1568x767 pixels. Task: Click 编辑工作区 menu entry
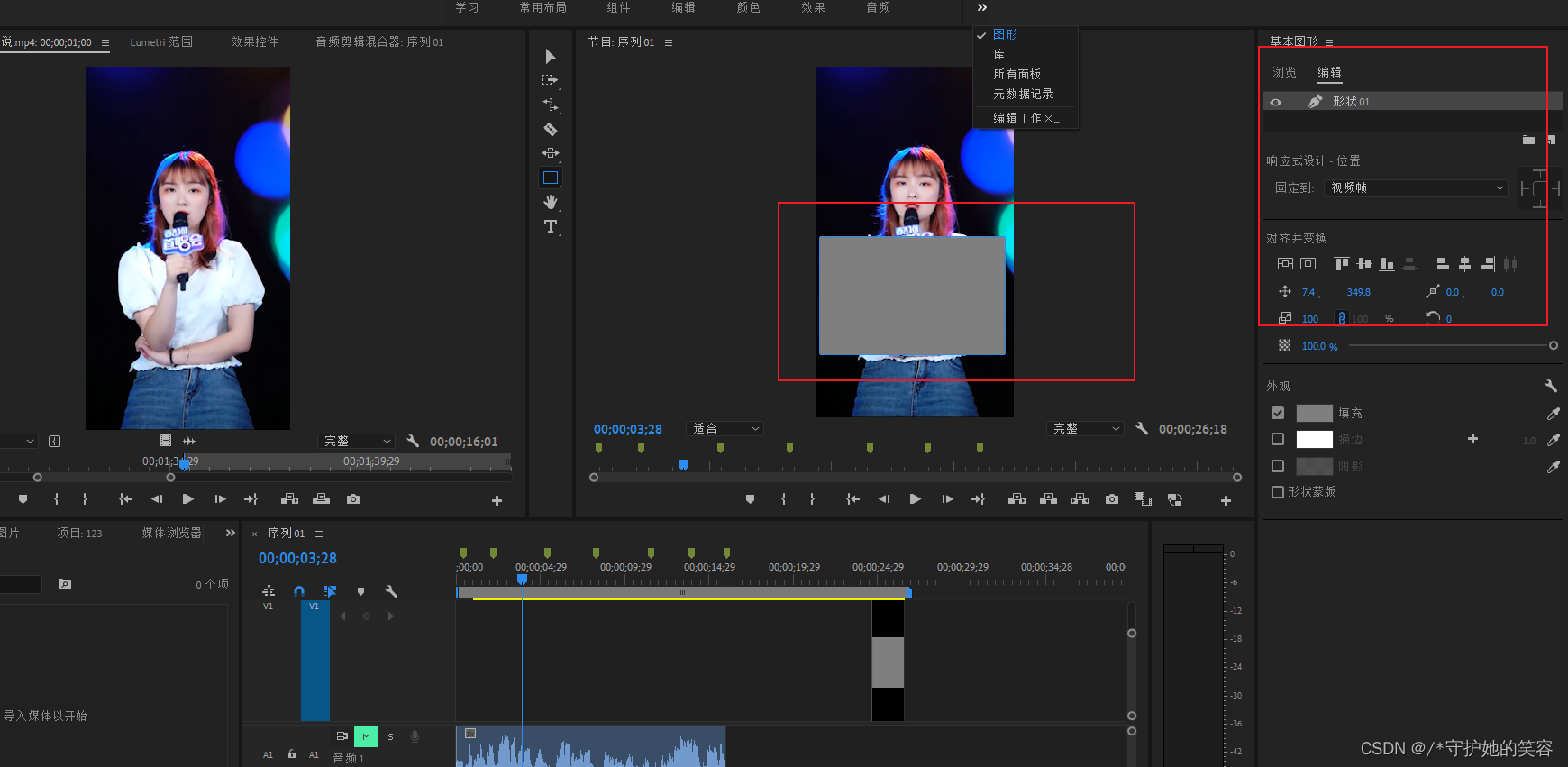click(x=1026, y=118)
